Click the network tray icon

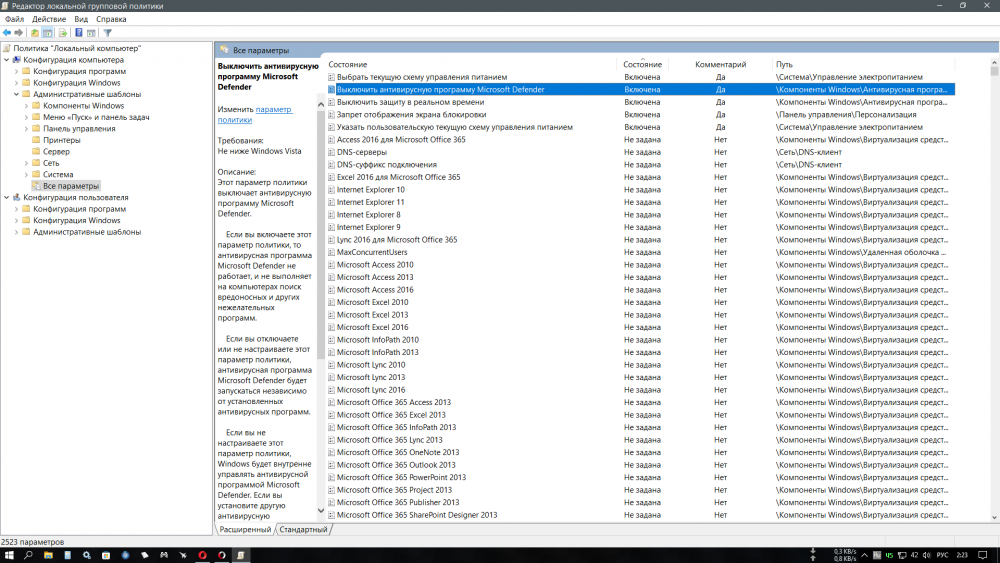(901, 555)
